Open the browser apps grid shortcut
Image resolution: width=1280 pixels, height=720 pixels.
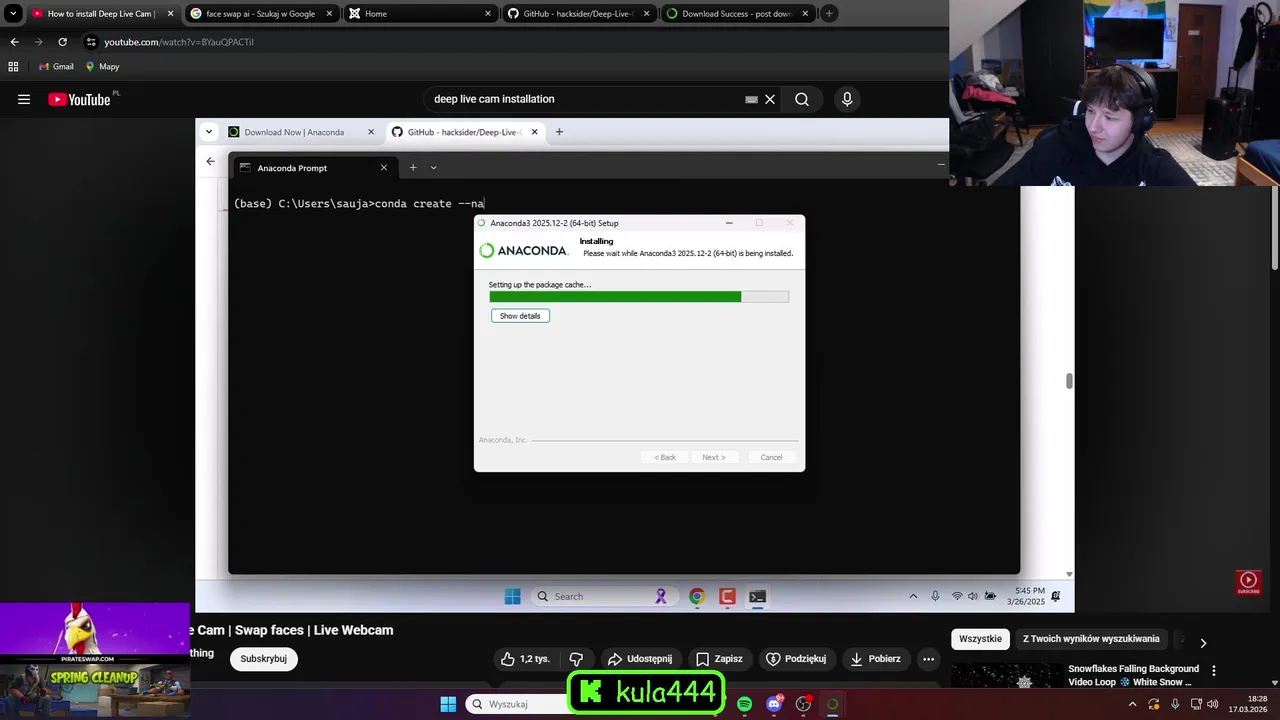(x=13, y=66)
